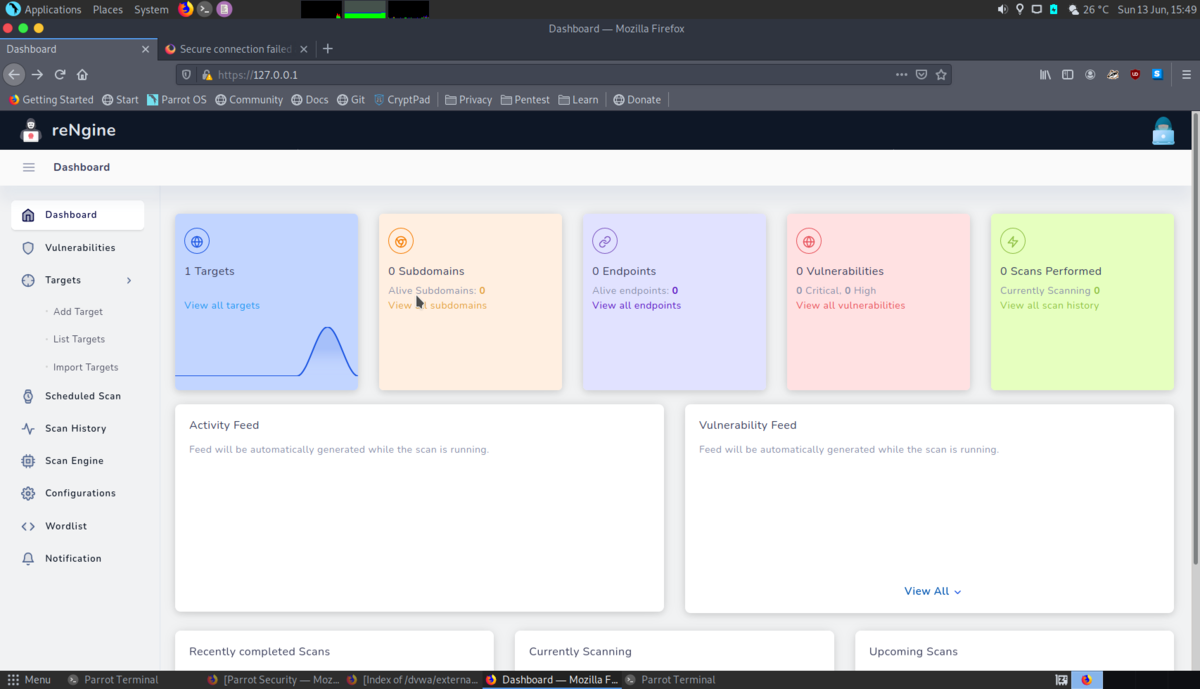
Task: Switch to the Secure connection failed tab
Action: [x=236, y=49]
